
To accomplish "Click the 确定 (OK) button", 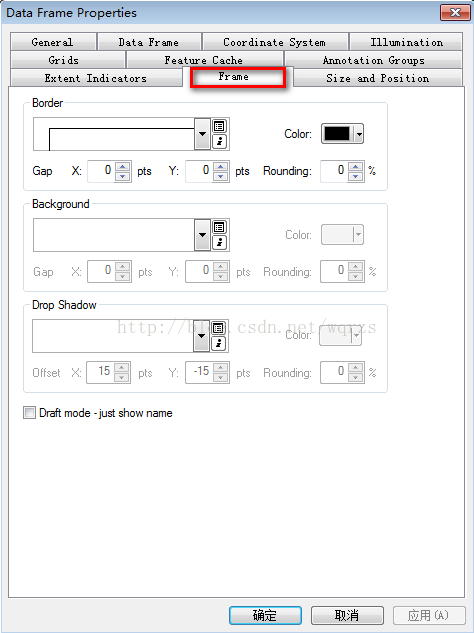I will pyautogui.click(x=265, y=615).
